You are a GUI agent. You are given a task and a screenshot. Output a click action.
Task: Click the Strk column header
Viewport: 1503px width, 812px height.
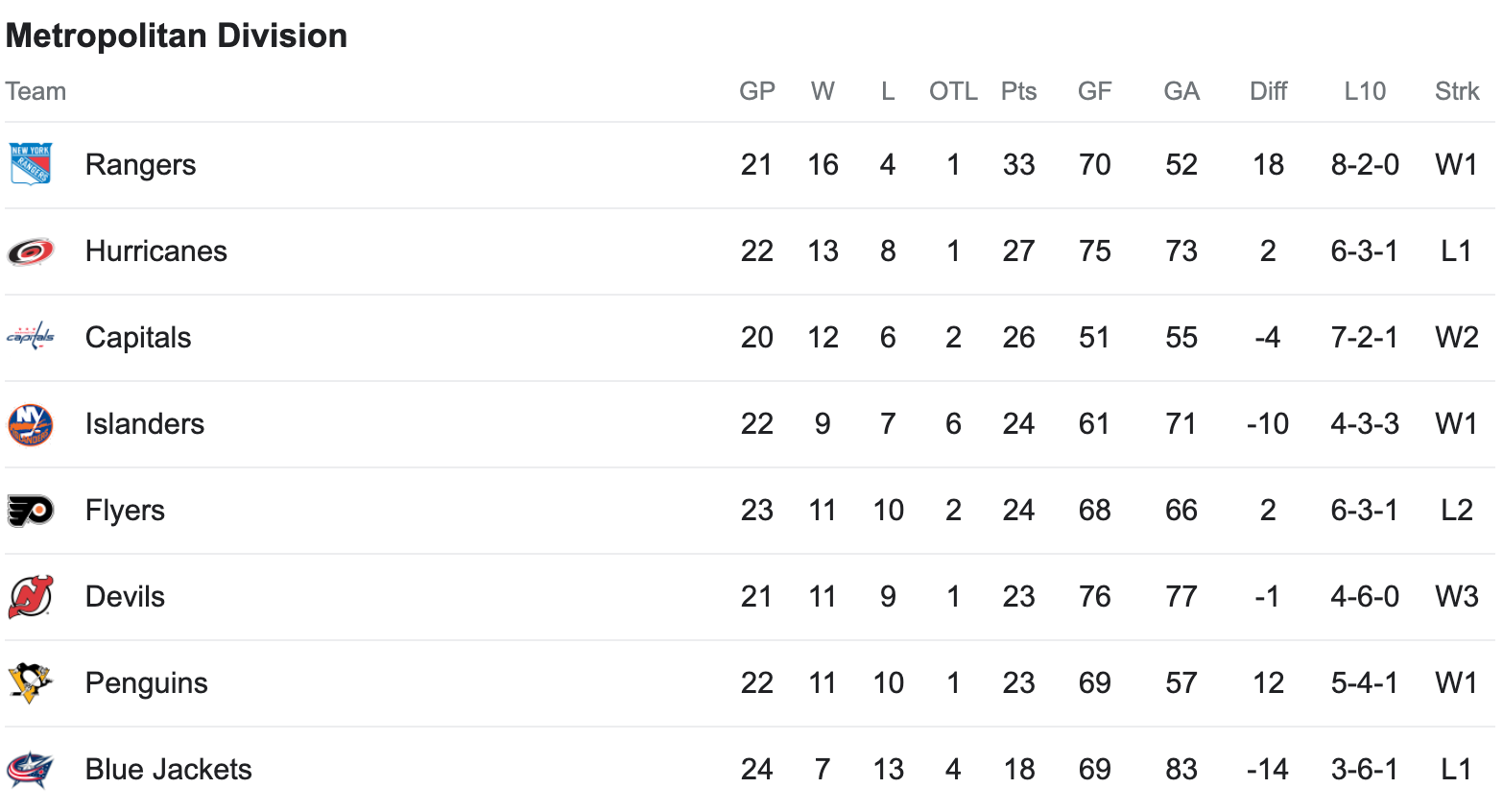click(x=1457, y=91)
